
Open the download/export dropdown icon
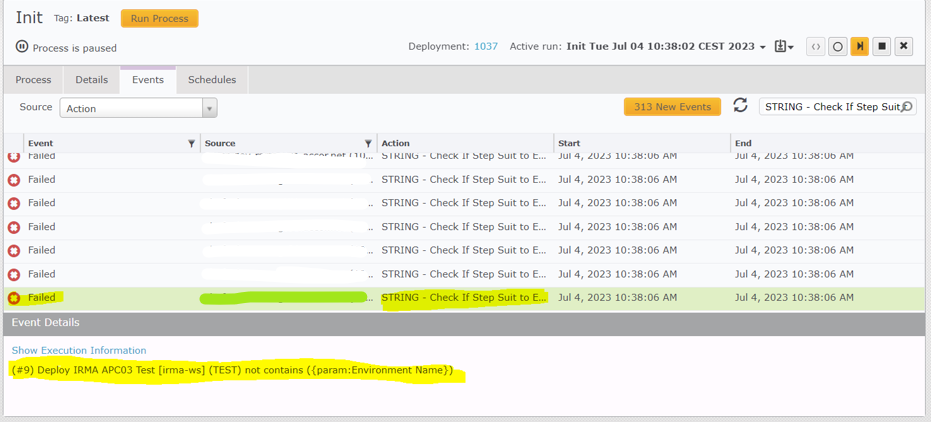tap(784, 47)
